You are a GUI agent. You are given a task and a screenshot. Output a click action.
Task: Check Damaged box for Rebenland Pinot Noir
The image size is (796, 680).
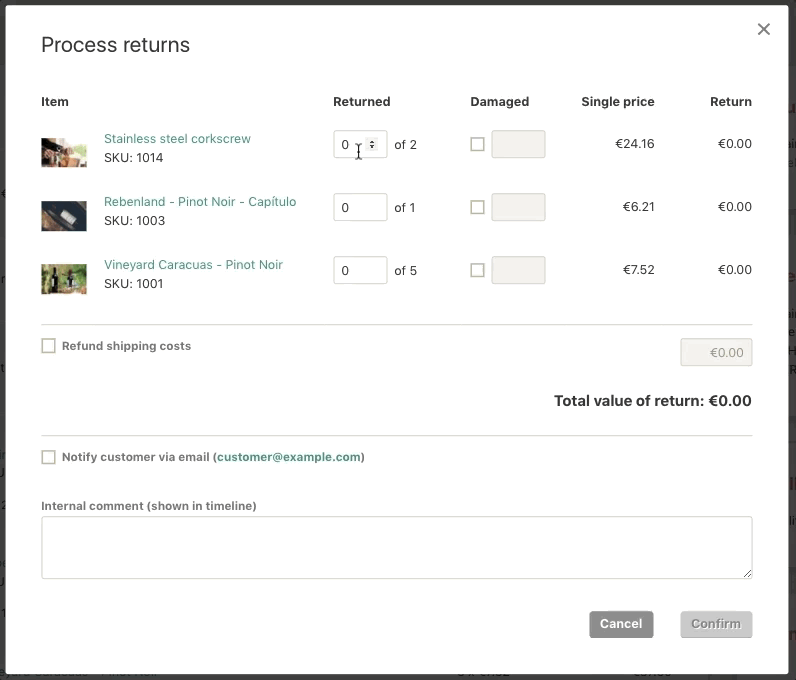[x=477, y=207]
